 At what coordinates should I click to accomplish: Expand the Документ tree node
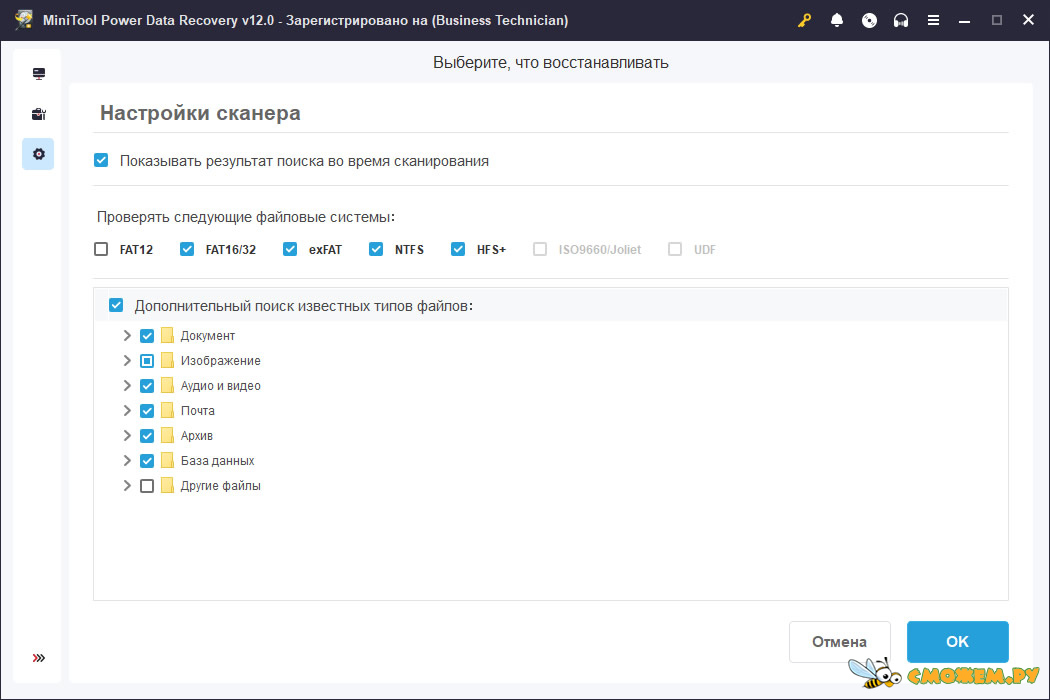click(127, 336)
